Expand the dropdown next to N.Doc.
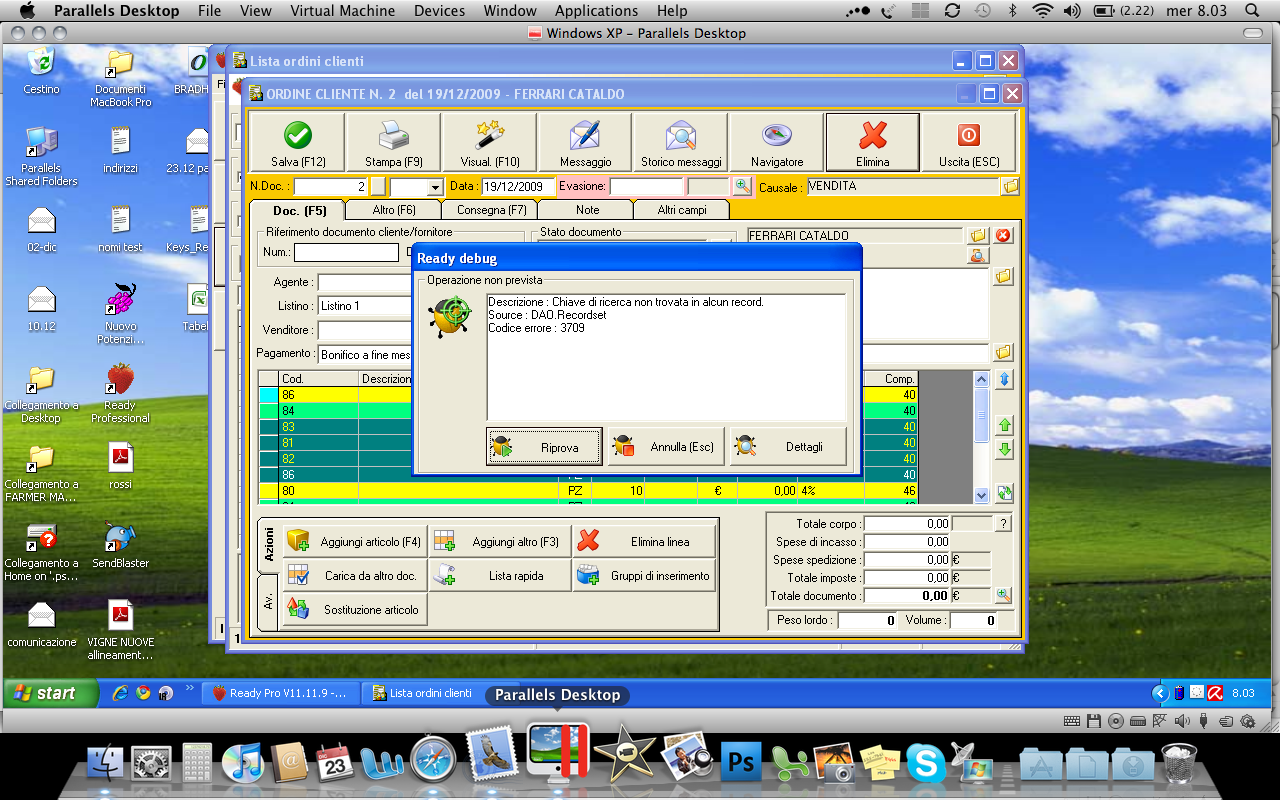1280x800 pixels. (434, 187)
